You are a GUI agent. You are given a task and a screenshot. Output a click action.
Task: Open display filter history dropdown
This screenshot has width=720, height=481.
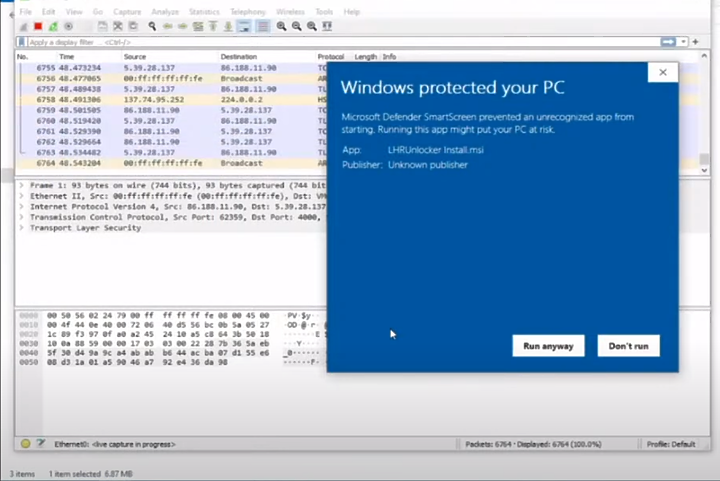(683, 42)
